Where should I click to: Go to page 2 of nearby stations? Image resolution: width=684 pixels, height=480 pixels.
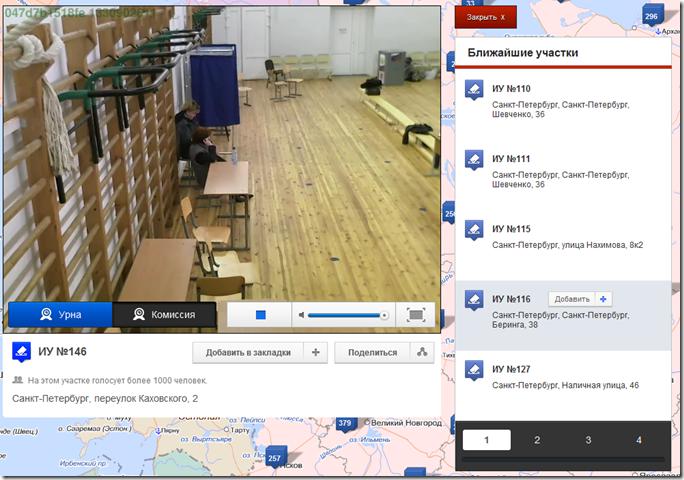point(537,440)
